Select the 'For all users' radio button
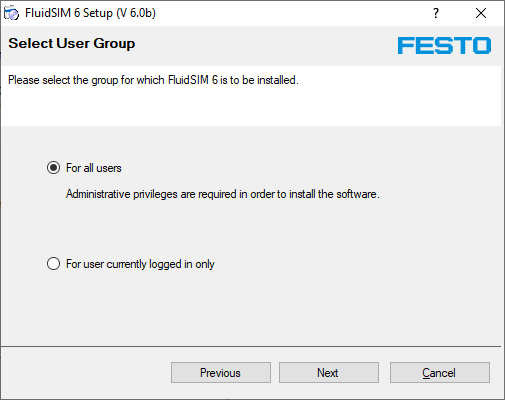 point(53,168)
